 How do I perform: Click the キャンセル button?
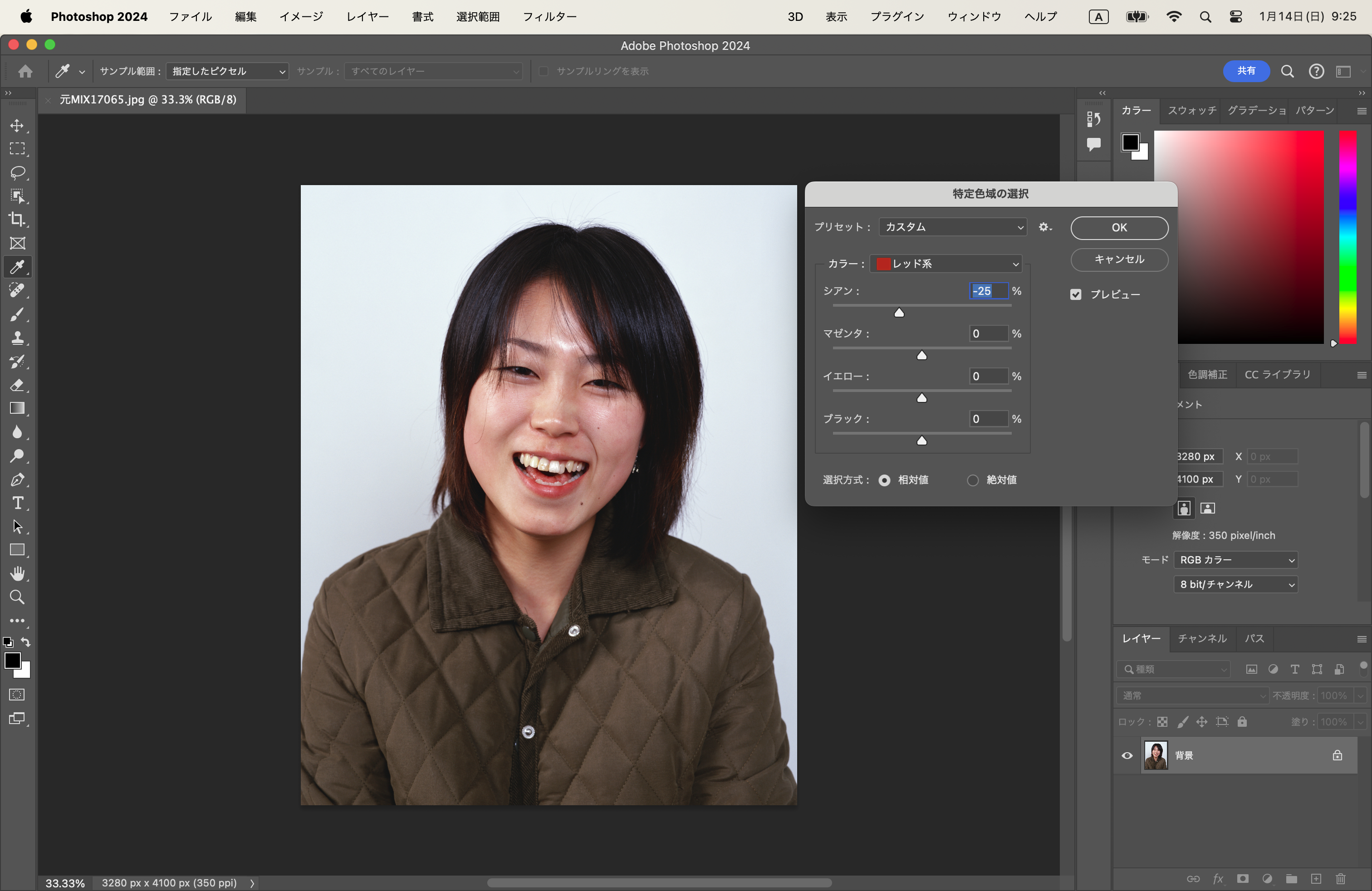tap(1119, 259)
